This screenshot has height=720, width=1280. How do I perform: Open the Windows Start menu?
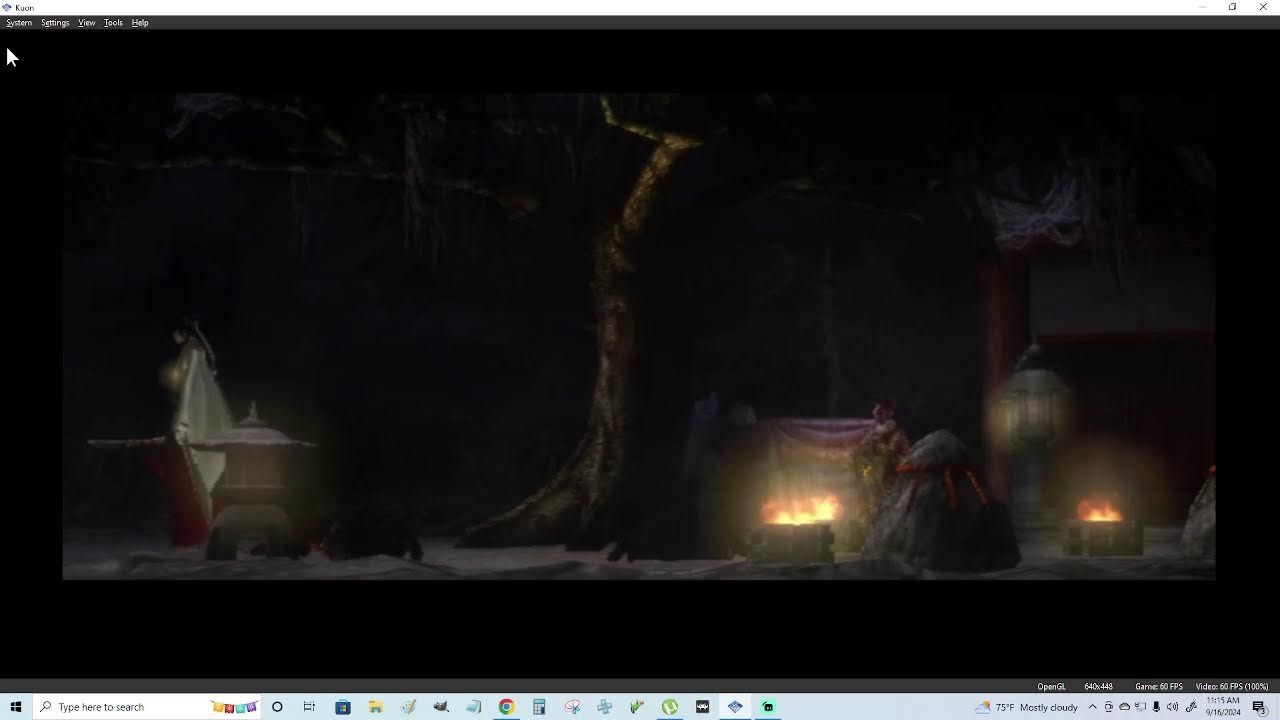[x=15, y=707]
